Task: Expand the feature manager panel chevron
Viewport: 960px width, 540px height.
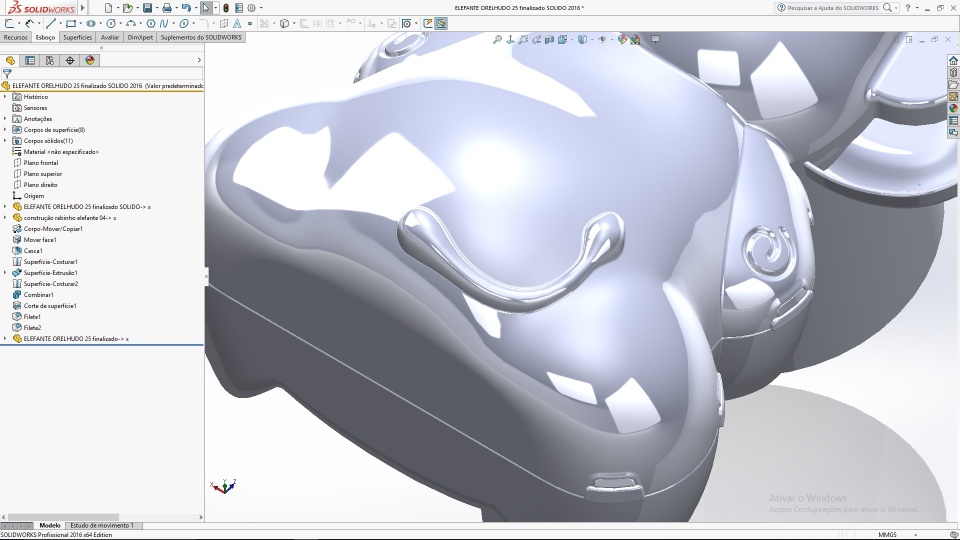Action: pyautogui.click(x=199, y=60)
